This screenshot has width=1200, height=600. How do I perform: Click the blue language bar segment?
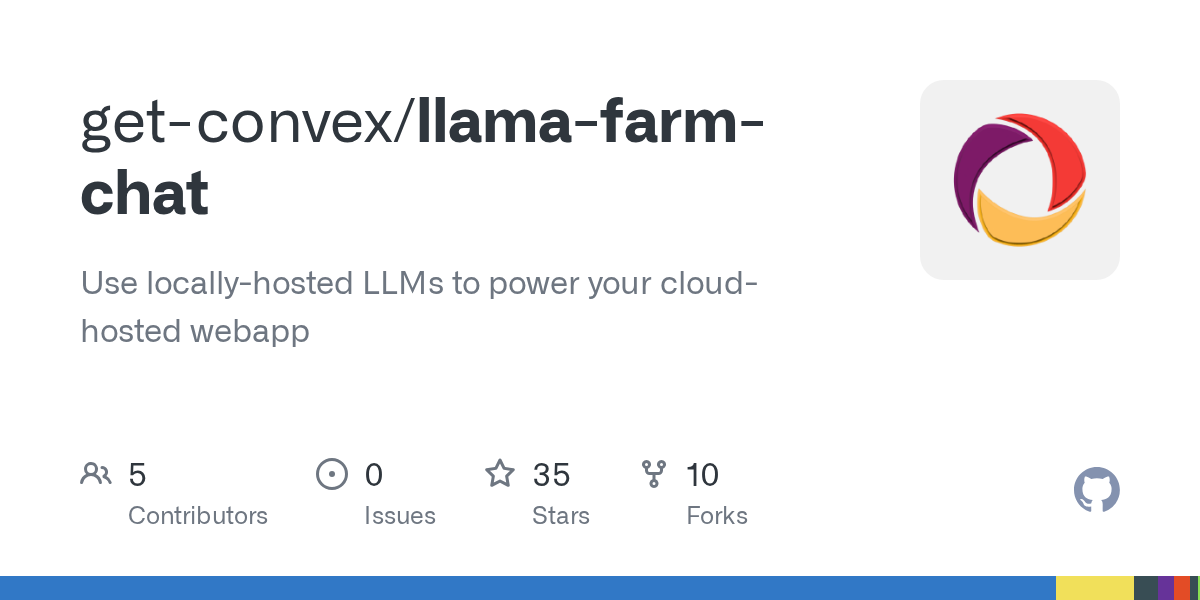528,588
